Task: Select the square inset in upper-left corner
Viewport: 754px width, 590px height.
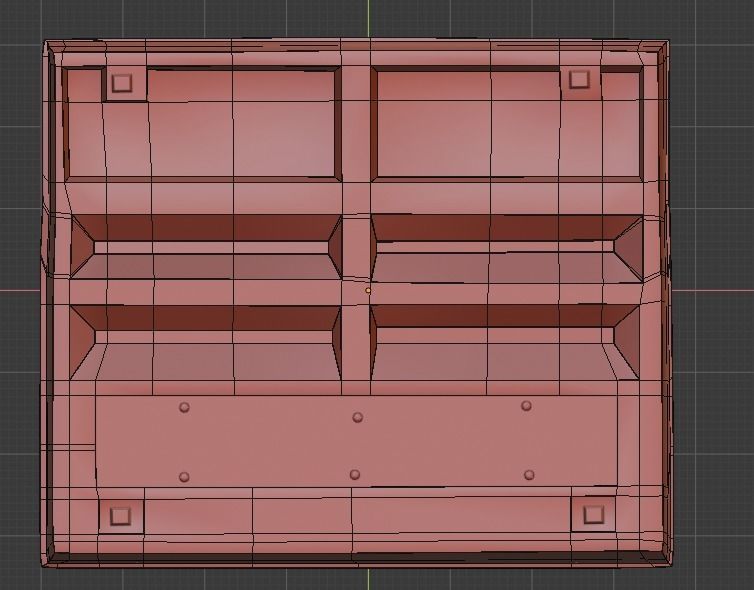Action: 121,83
